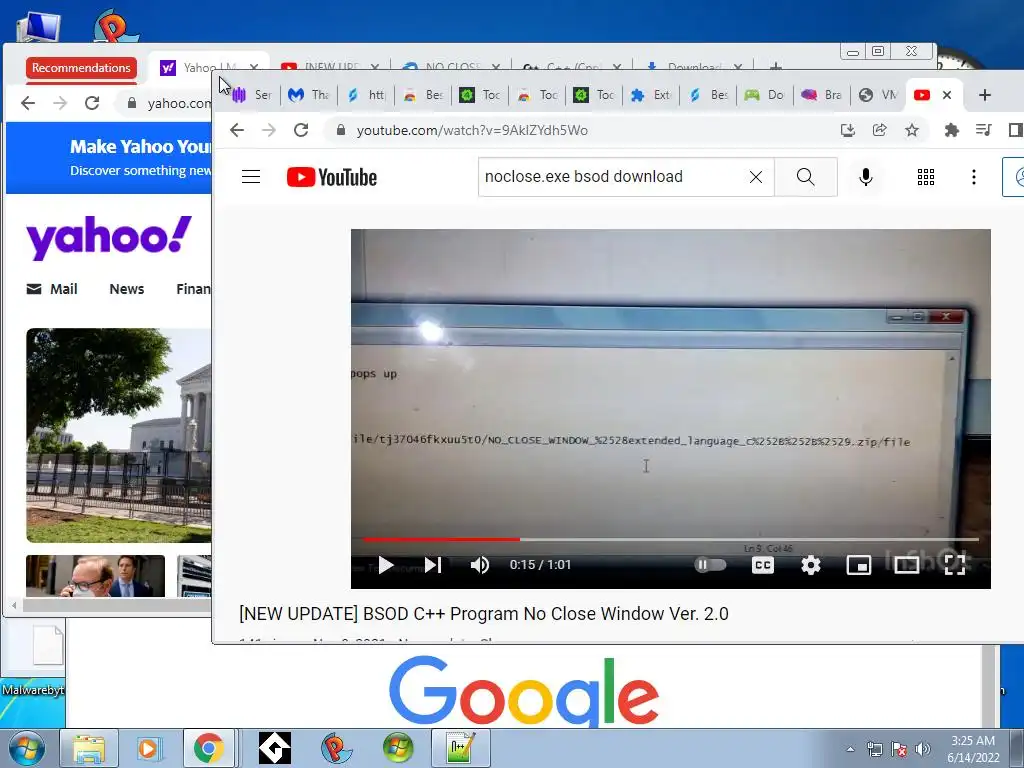The width and height of the screenshot is (1024, 768).
Task: Open the YouTube apps grid
Action: [925, 177]
